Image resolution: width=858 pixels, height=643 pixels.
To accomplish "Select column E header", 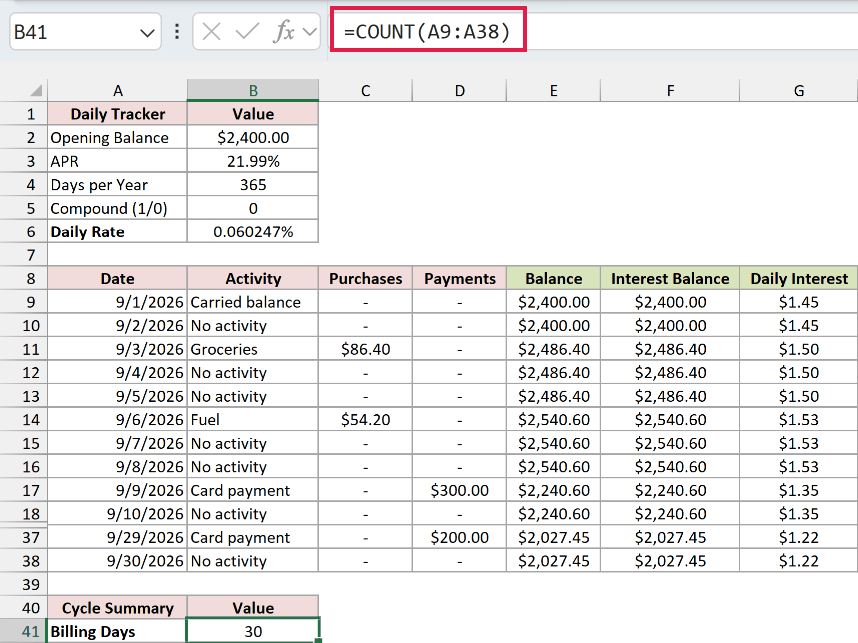I will [x=554, y=90].
